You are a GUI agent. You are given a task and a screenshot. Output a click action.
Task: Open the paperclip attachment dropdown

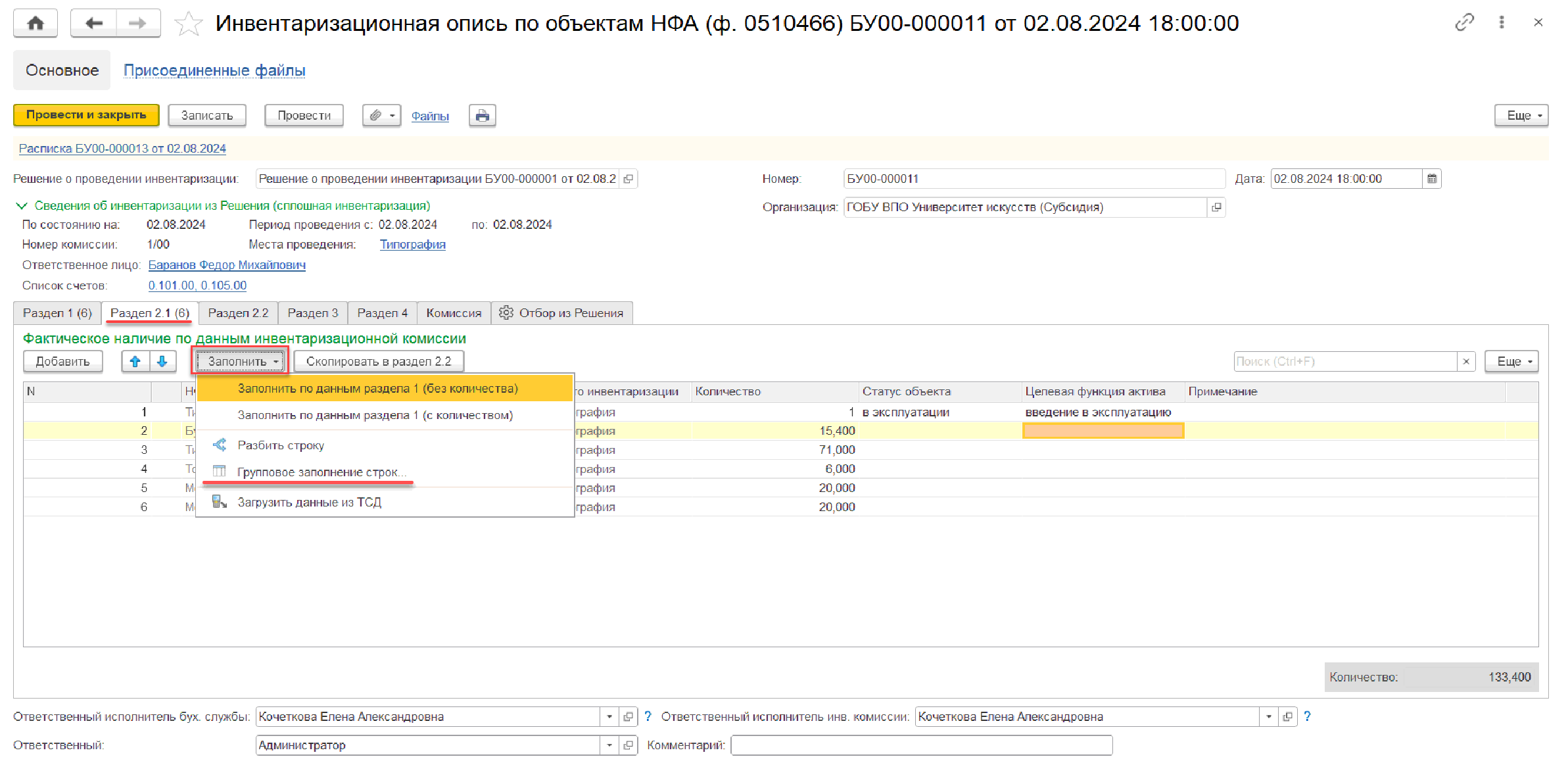click(x=381, y=116)
